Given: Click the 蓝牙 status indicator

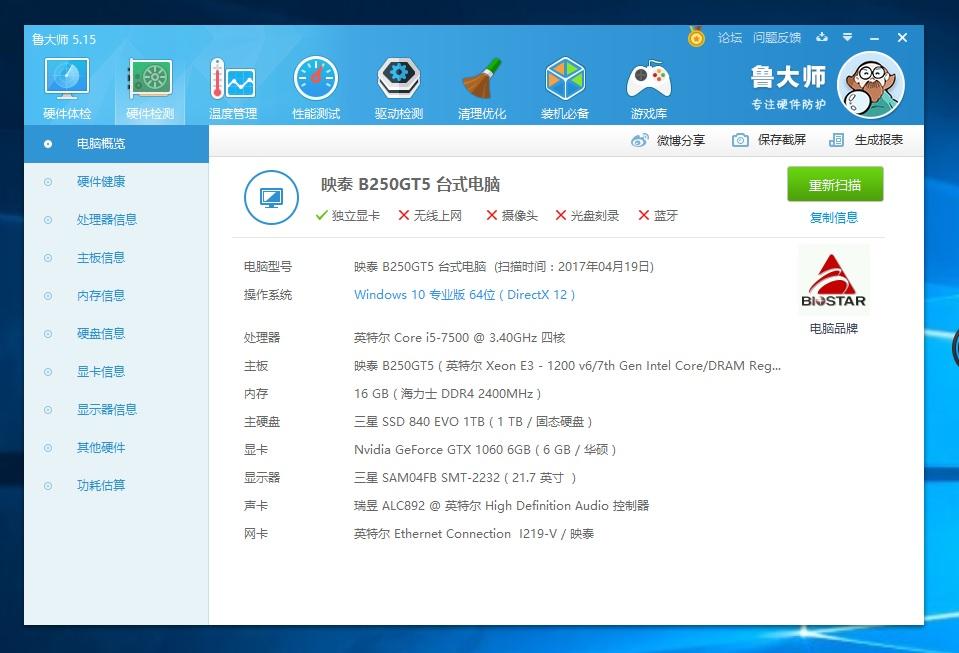Looking at the screenshot, I should click(x=658, y=215).
